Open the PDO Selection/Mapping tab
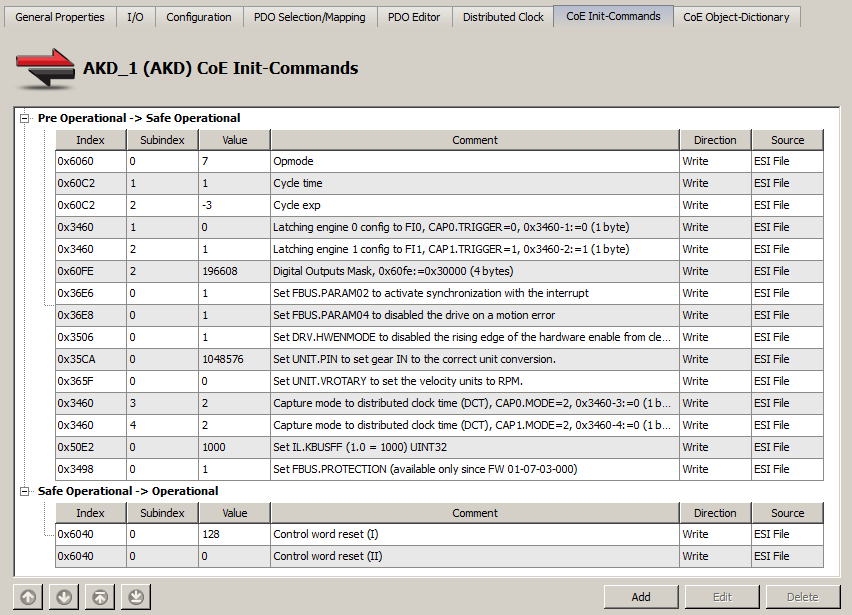 click(x=310, y=17)
